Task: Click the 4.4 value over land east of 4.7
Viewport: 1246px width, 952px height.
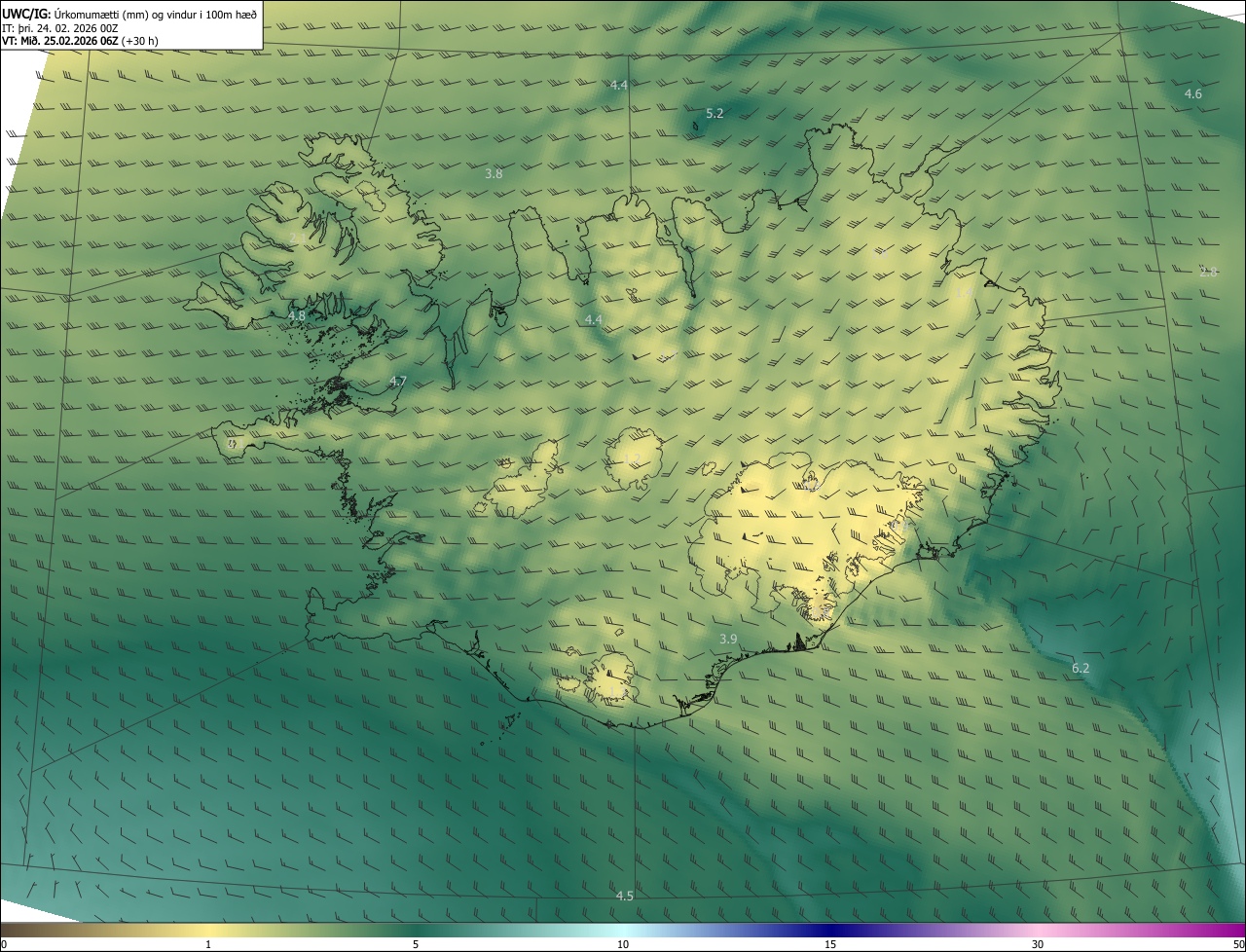Action: pos(594,320)
